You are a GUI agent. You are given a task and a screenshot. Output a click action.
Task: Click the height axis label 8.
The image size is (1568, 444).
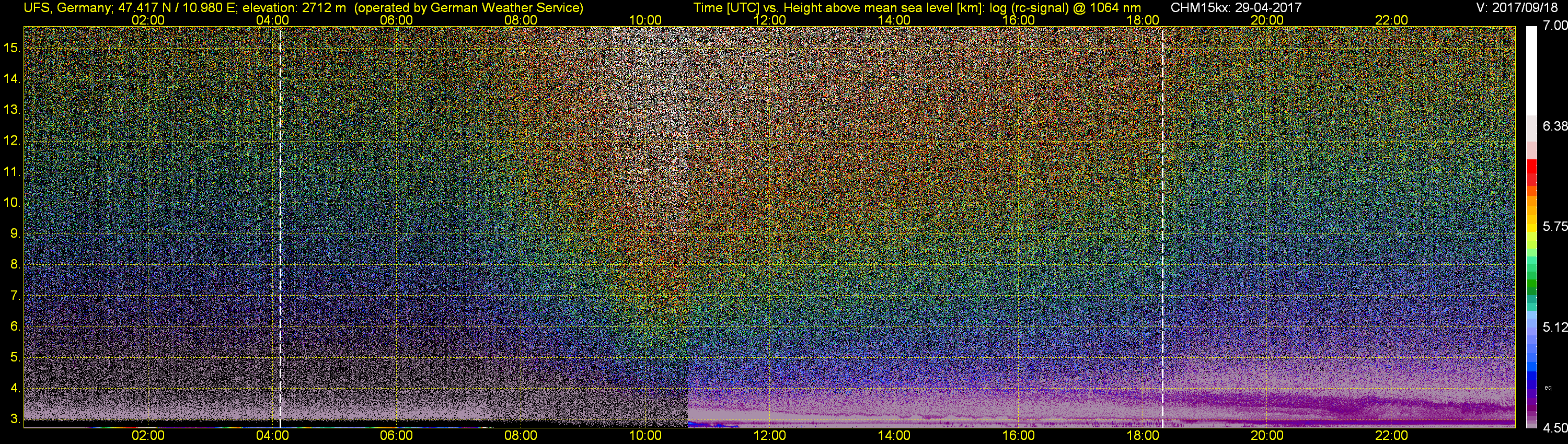click(15, 265)
